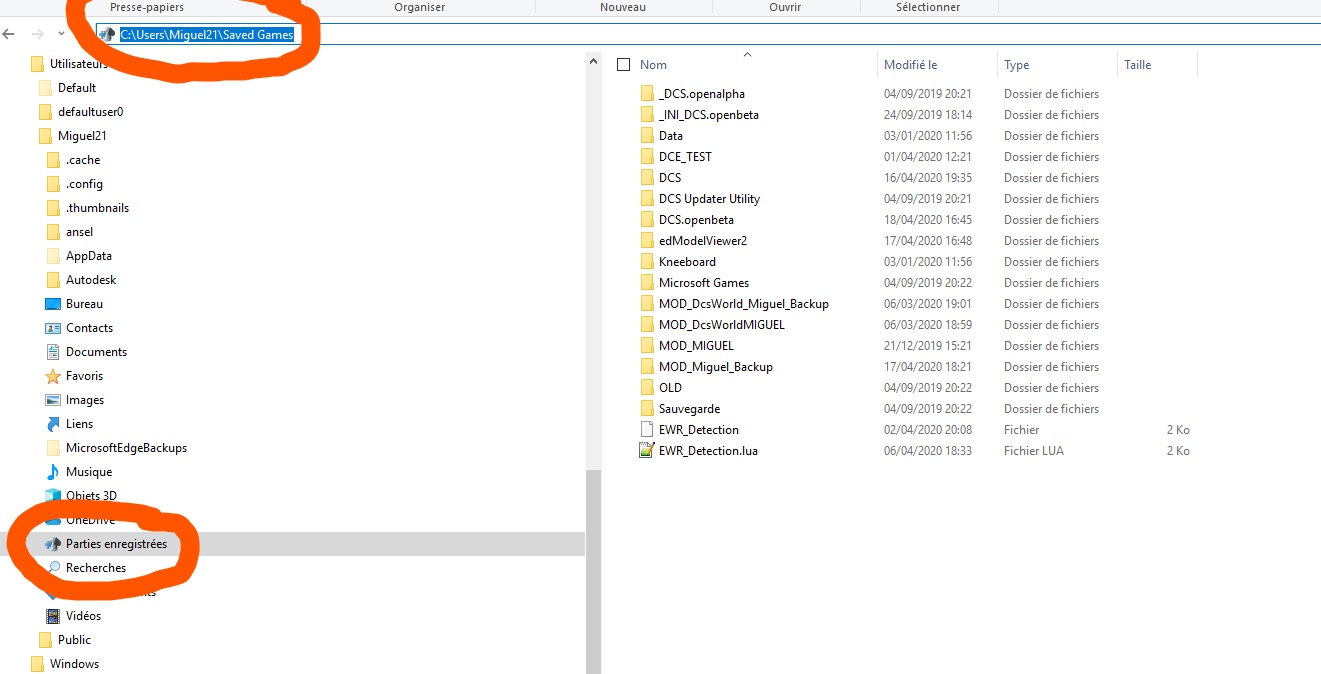Viewport: 1321px width, 674px height.
Task: Click the Vidéos film icon
Action: (x=53, y=616)
